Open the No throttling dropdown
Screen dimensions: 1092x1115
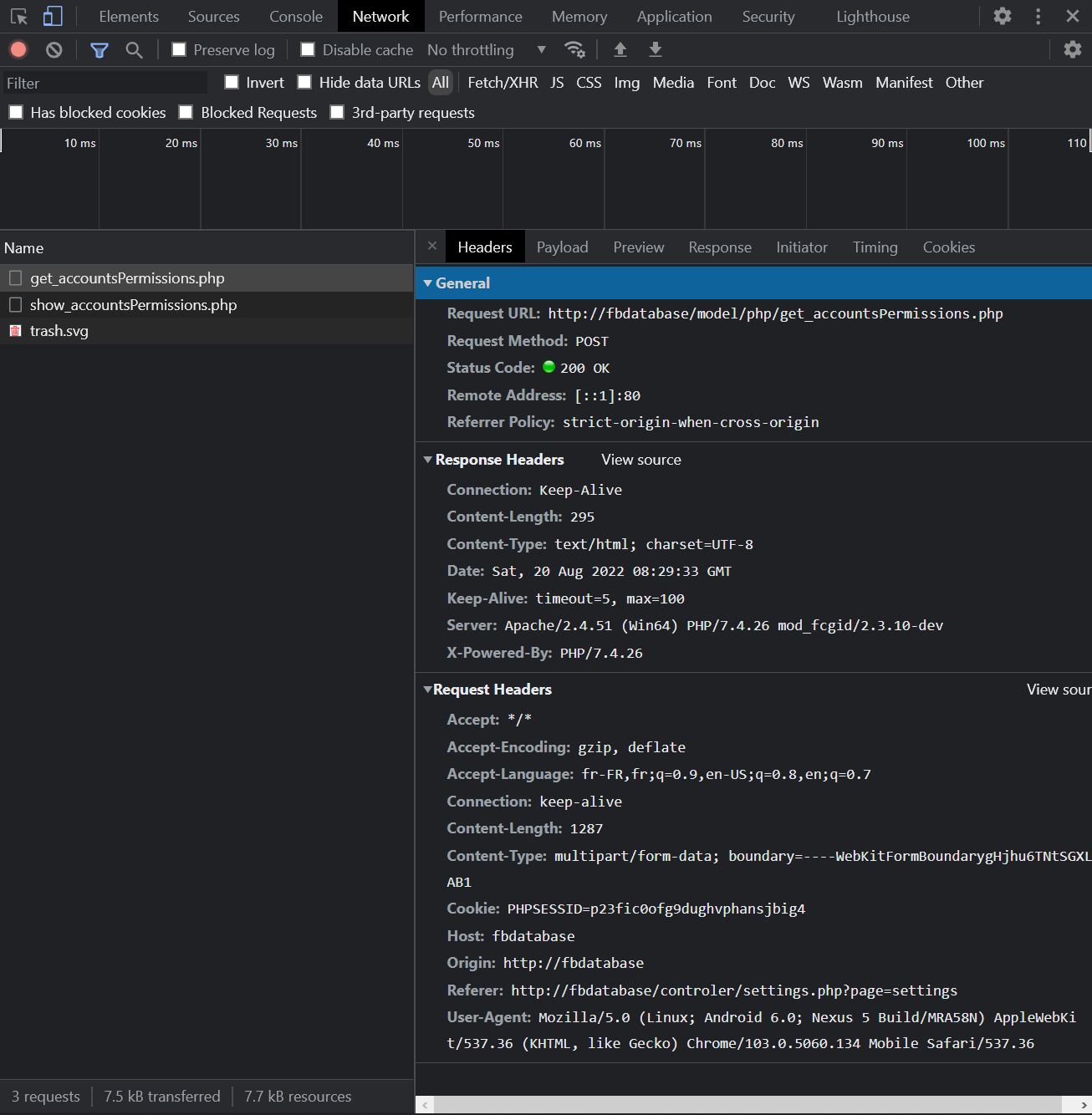(x=486, y=50)
